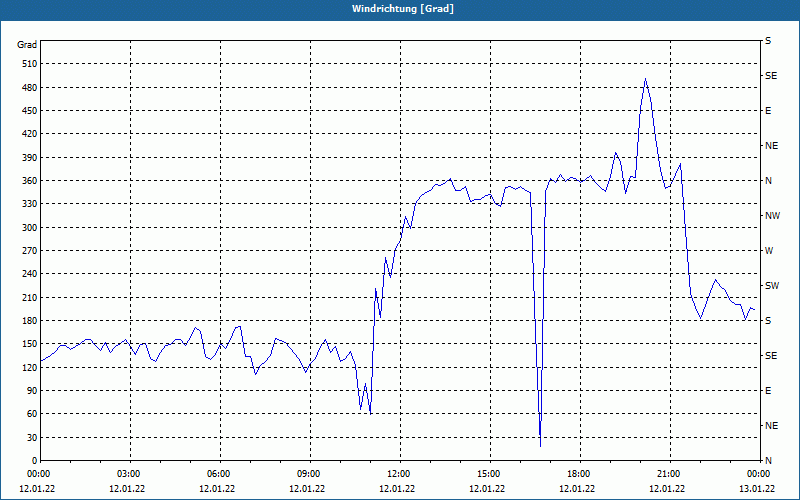Screen dimensions: 800x500
Task: Click the 0 degree axis label
Action: coord(34,461)
